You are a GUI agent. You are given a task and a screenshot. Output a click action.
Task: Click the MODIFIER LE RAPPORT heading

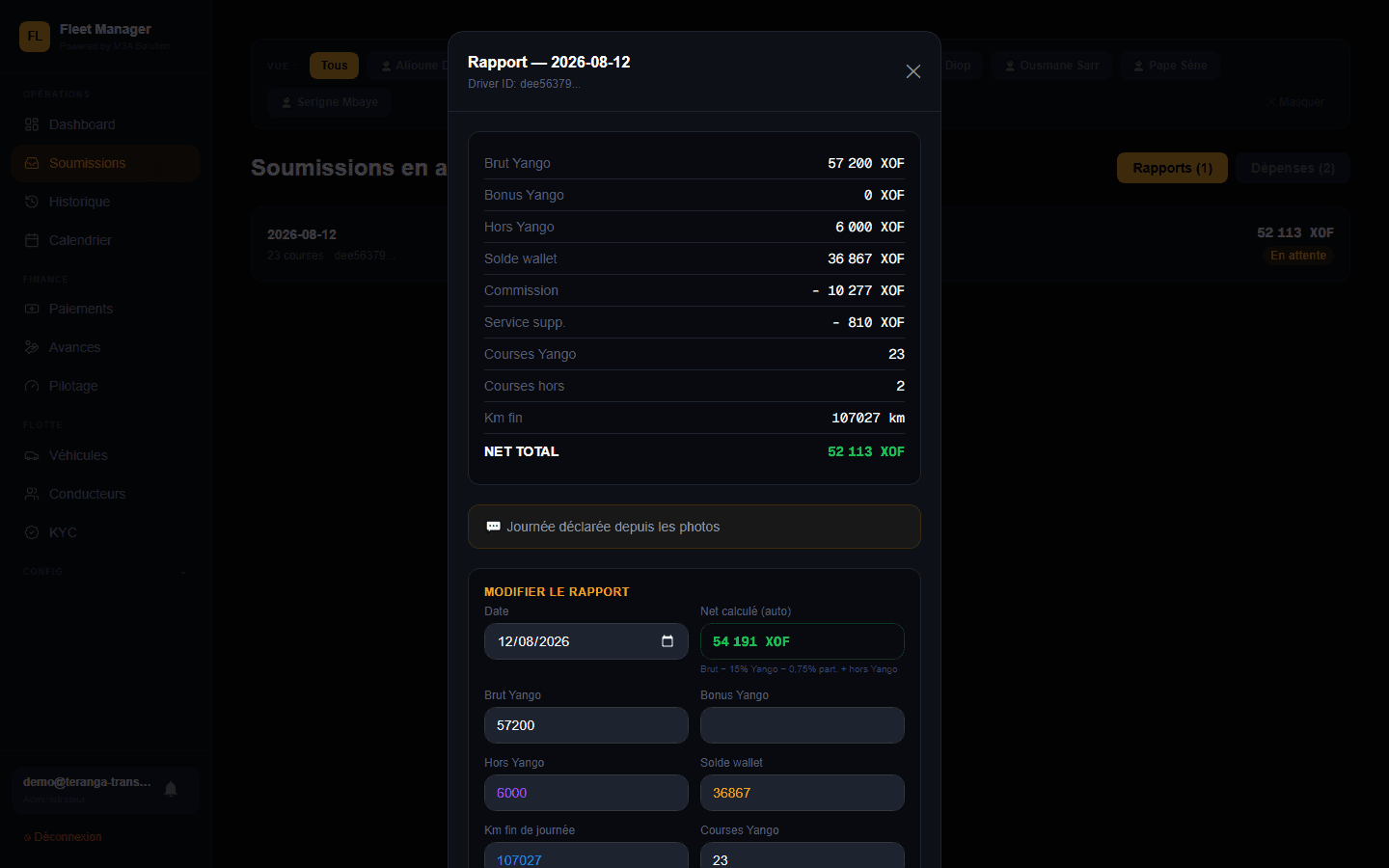[557, 592]
